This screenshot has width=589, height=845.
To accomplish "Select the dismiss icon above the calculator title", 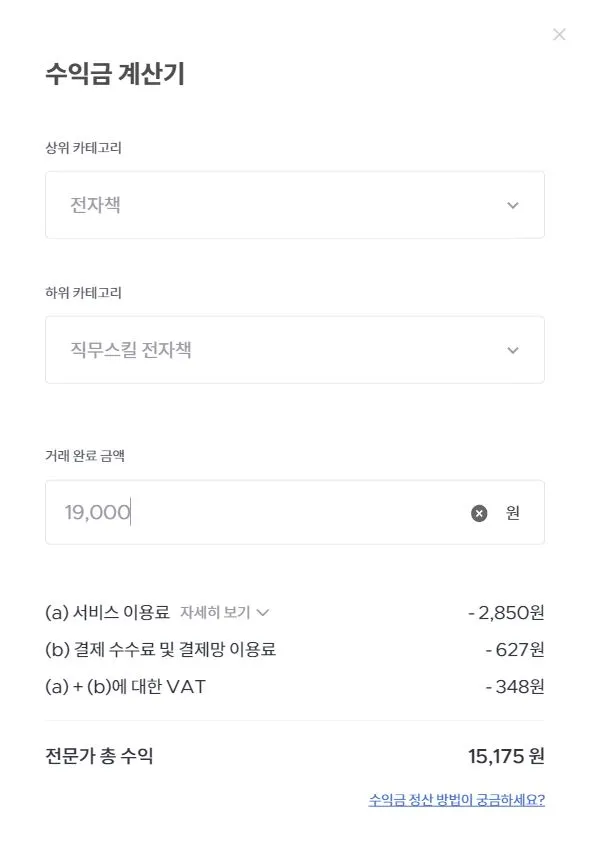I will tap(559, 34).
